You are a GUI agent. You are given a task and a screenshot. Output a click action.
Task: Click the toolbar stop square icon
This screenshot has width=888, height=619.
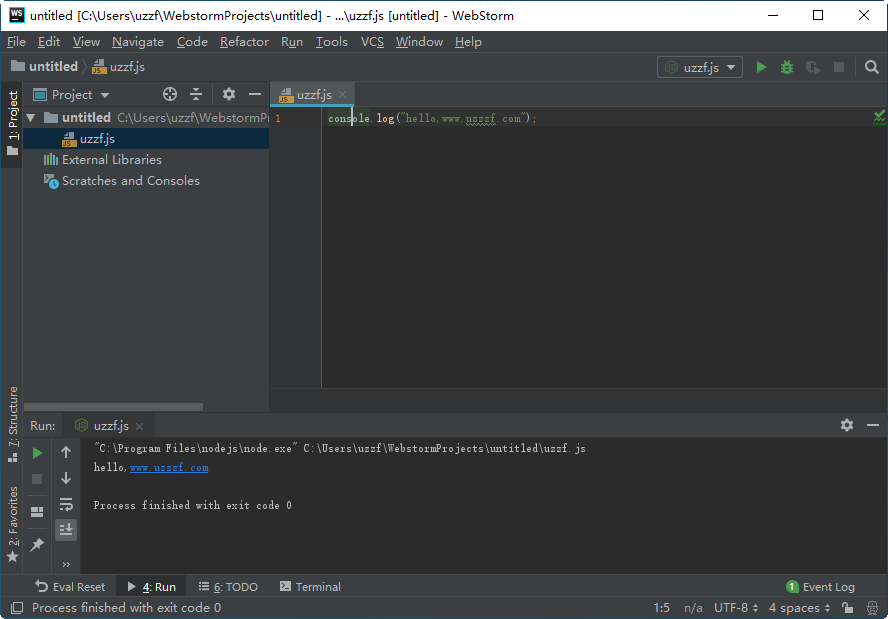tap(839, 67)
